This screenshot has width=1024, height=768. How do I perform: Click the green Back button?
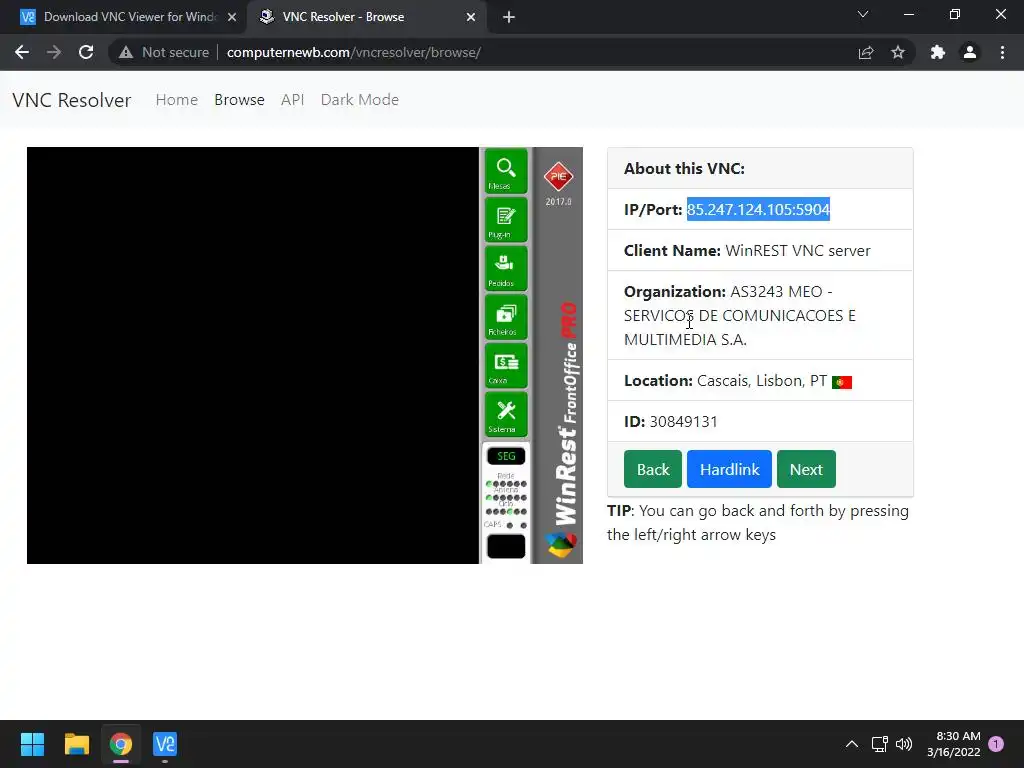click(652, 469)
